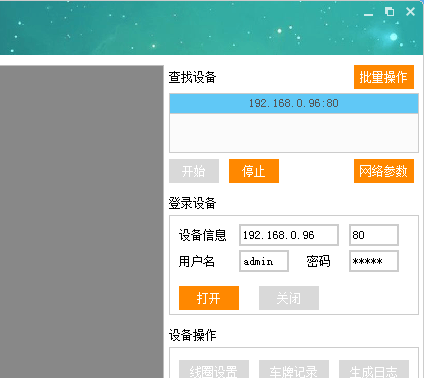Click the 关闭 button
The image size is (424, 378).
pyautogui.click(x=289, y=298)
